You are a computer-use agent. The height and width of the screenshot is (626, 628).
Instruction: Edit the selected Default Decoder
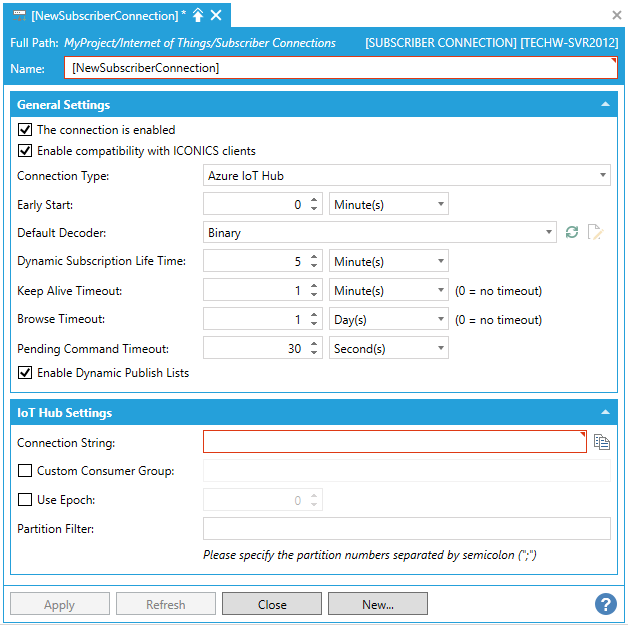click(596, 232)
